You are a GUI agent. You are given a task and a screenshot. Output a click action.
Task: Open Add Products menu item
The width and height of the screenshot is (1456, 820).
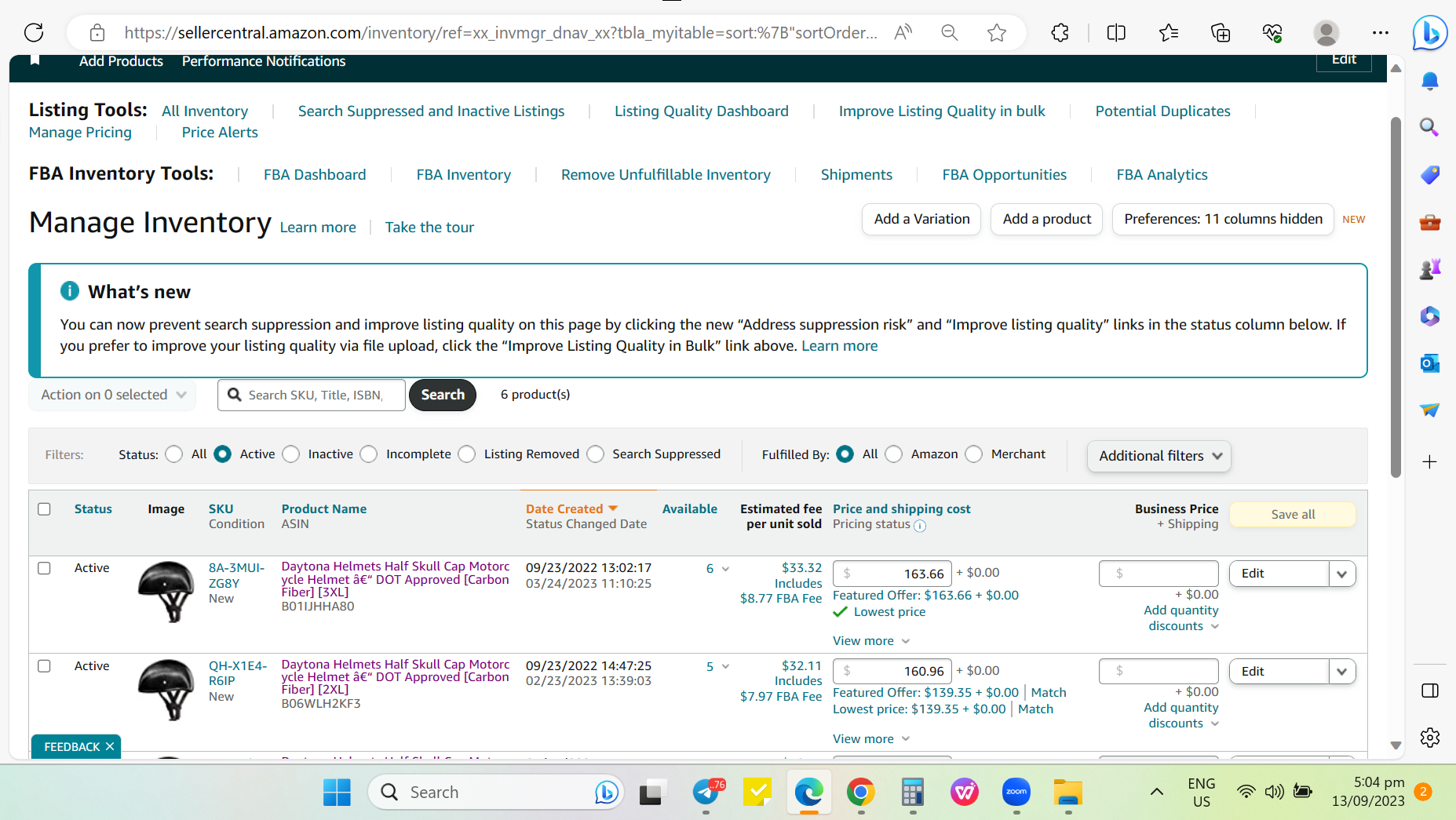pos(121,61)
